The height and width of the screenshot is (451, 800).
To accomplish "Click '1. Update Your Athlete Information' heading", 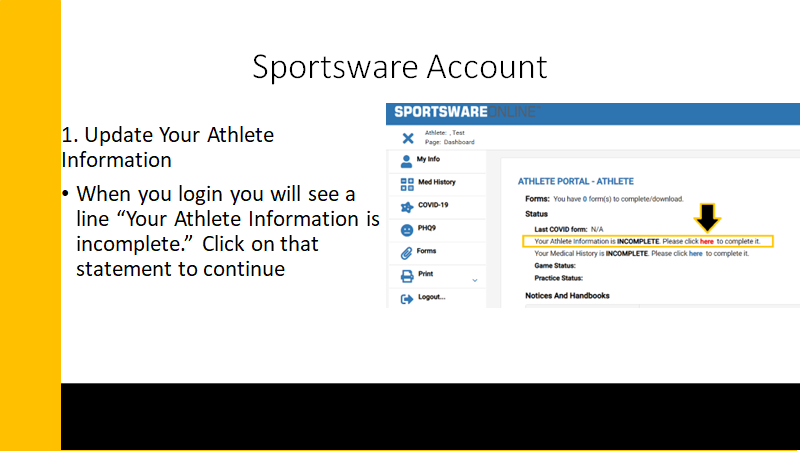I will pos(168,147).
